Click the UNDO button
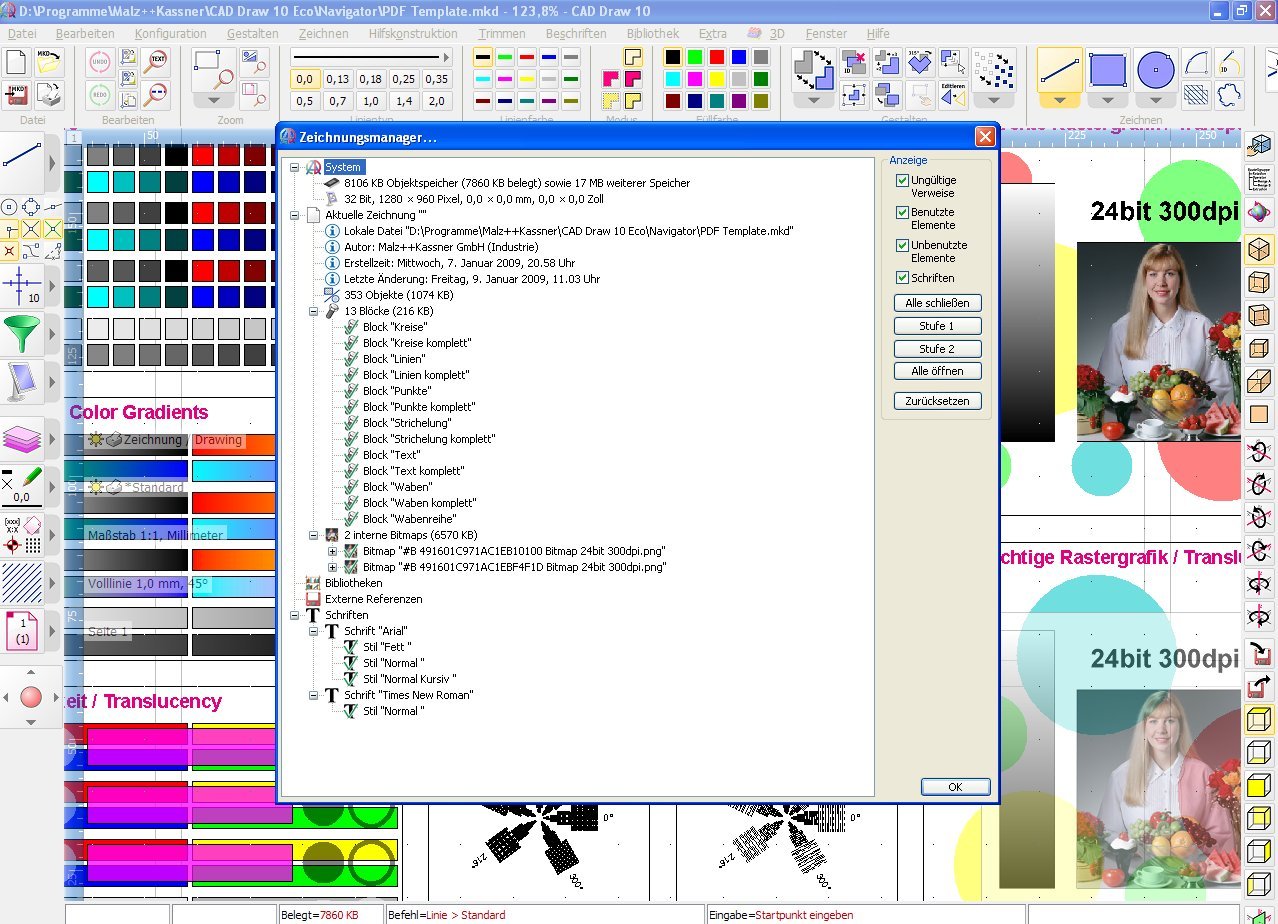The height and width of the screenshot is (924, 1278). [99, 62]
